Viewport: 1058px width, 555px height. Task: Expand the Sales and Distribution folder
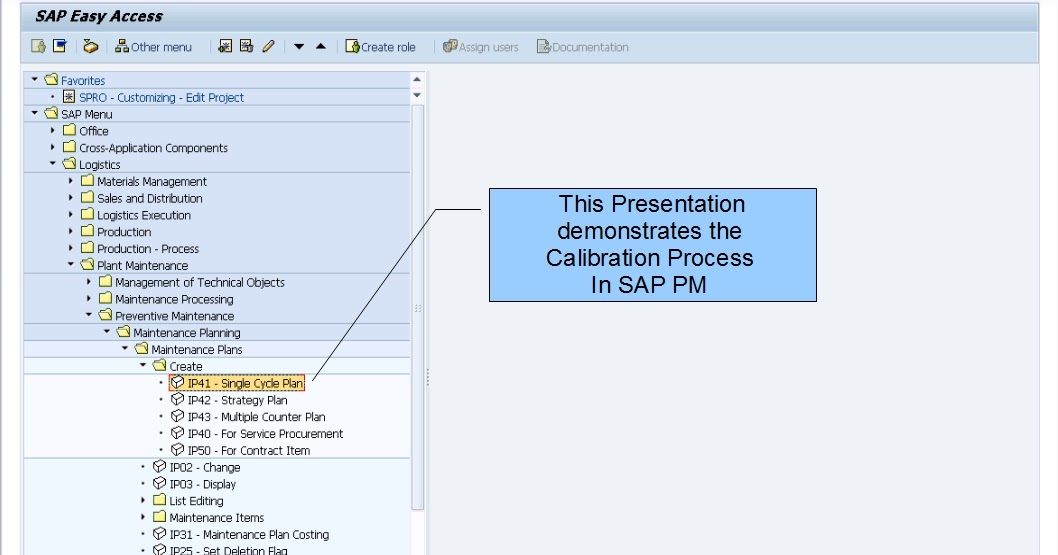pyautogui.click(x=70, y=198)
